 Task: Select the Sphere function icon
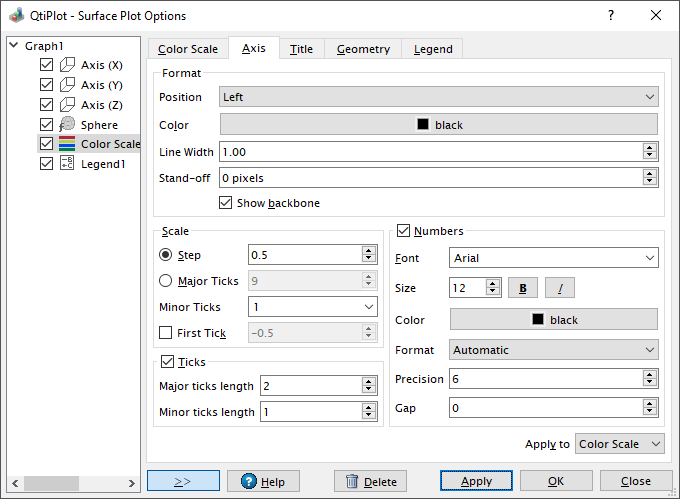click(67, 125)
